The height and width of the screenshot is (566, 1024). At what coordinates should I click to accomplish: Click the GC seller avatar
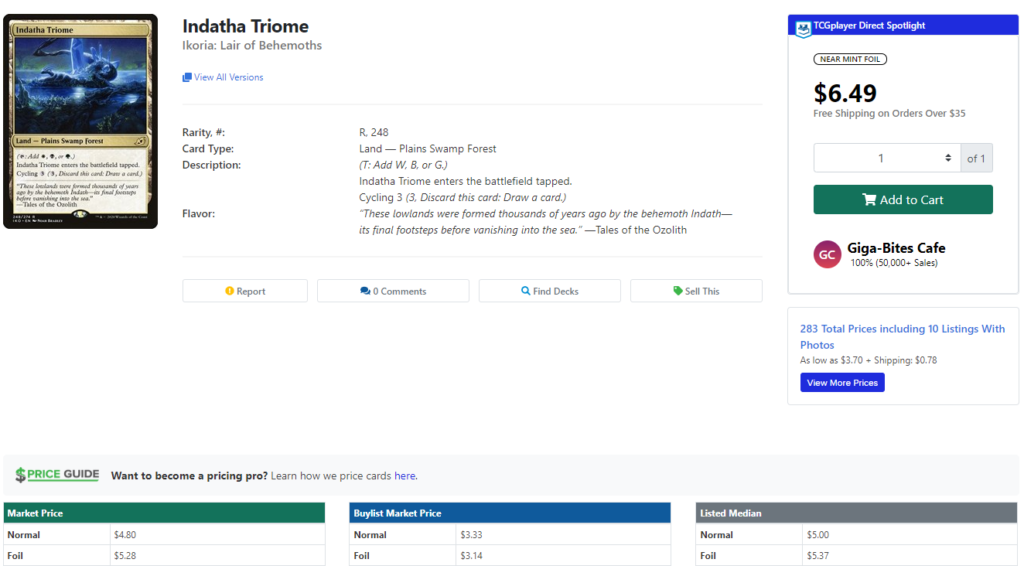(x=827, y=255)
